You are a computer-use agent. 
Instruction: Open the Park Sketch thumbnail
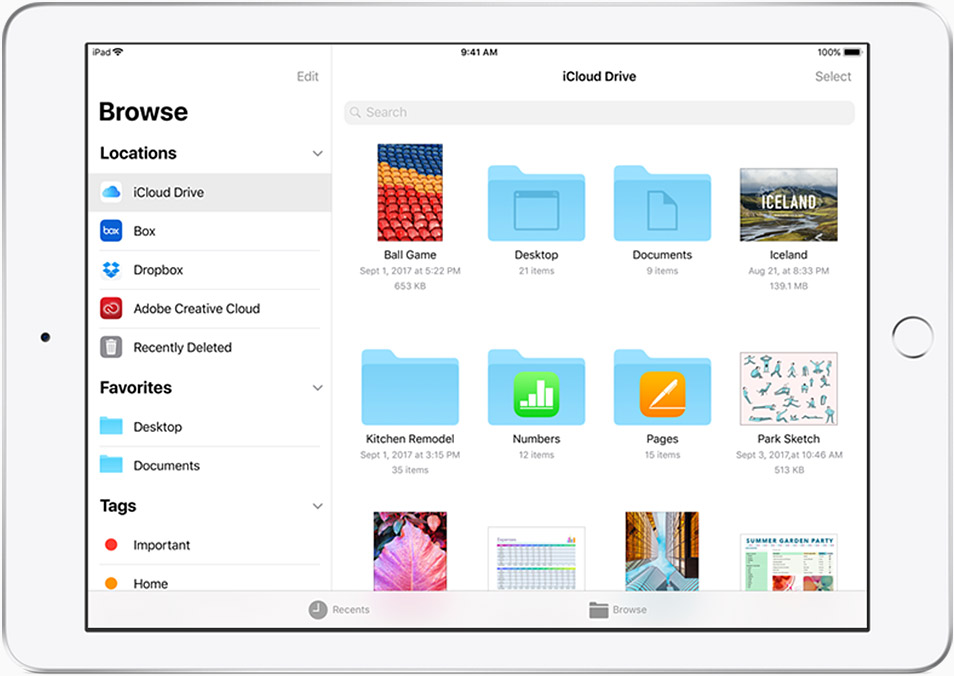789,388
